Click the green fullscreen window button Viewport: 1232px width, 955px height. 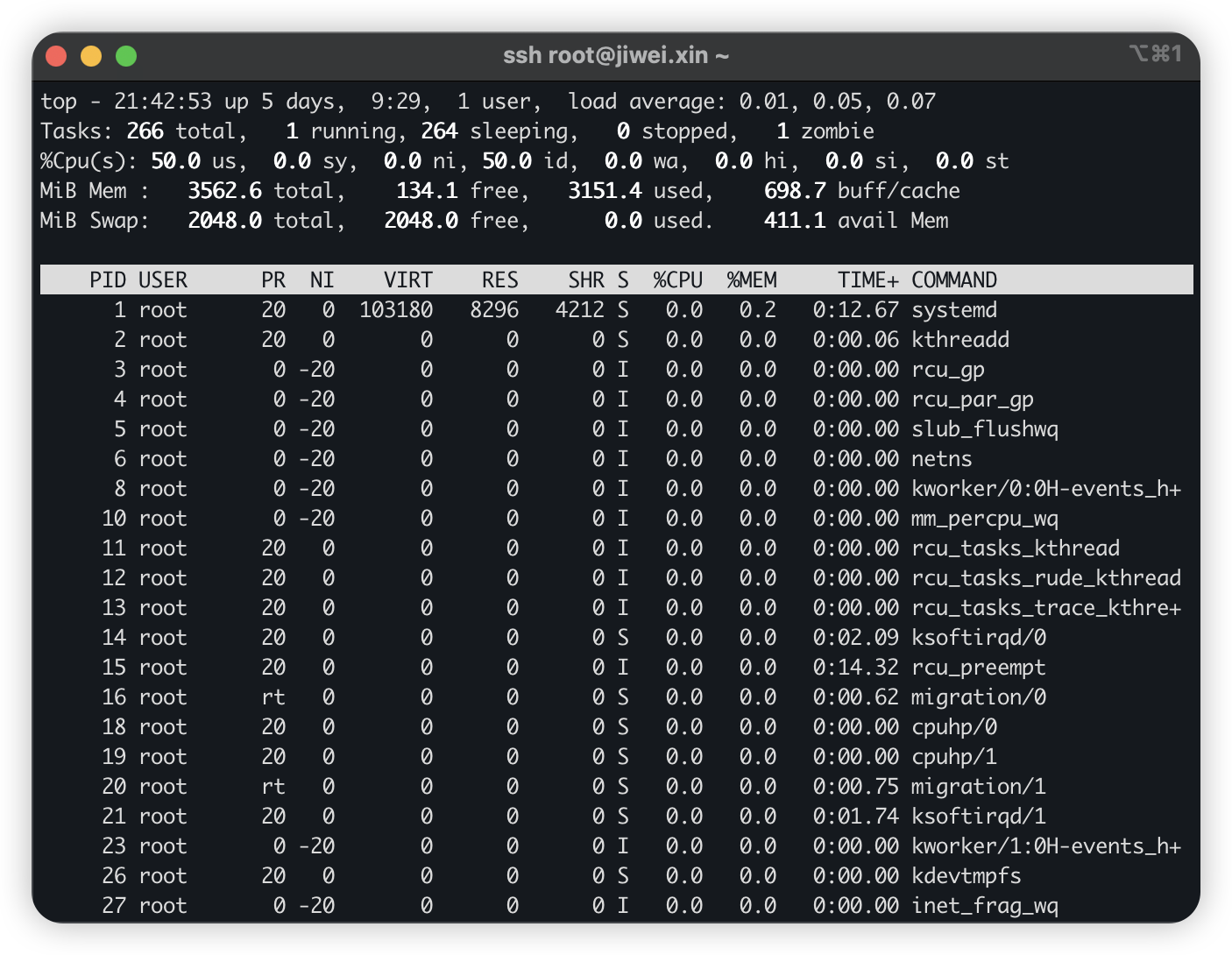tap(126, 56)
